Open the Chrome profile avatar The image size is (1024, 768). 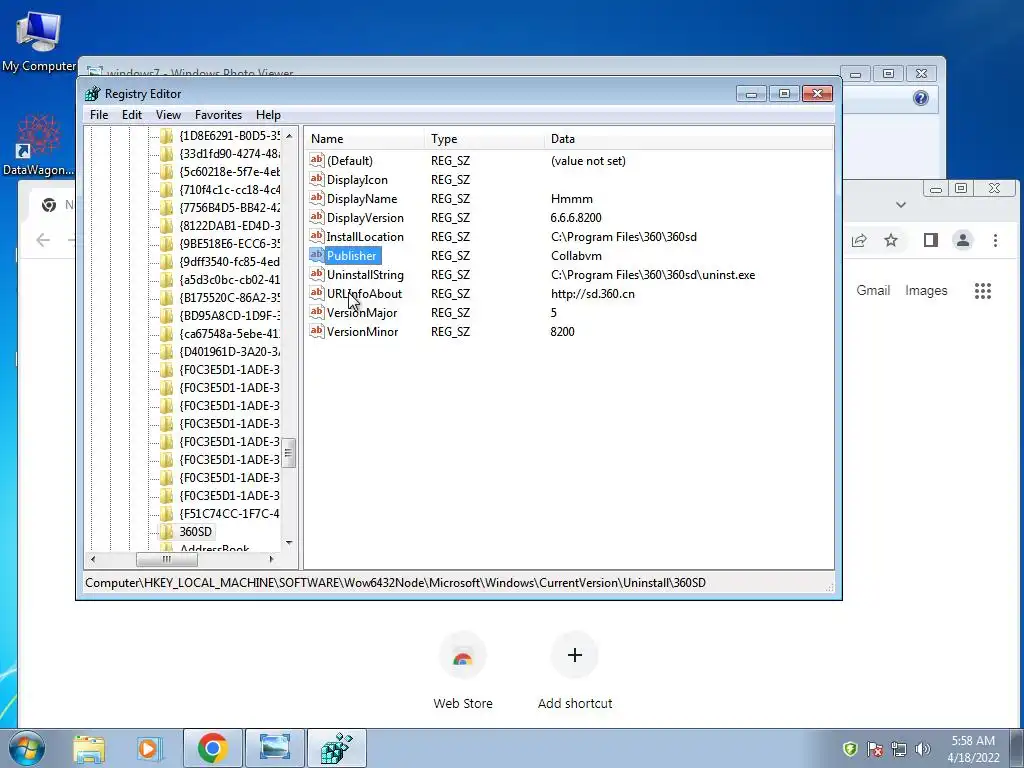[x=963, y=240]
